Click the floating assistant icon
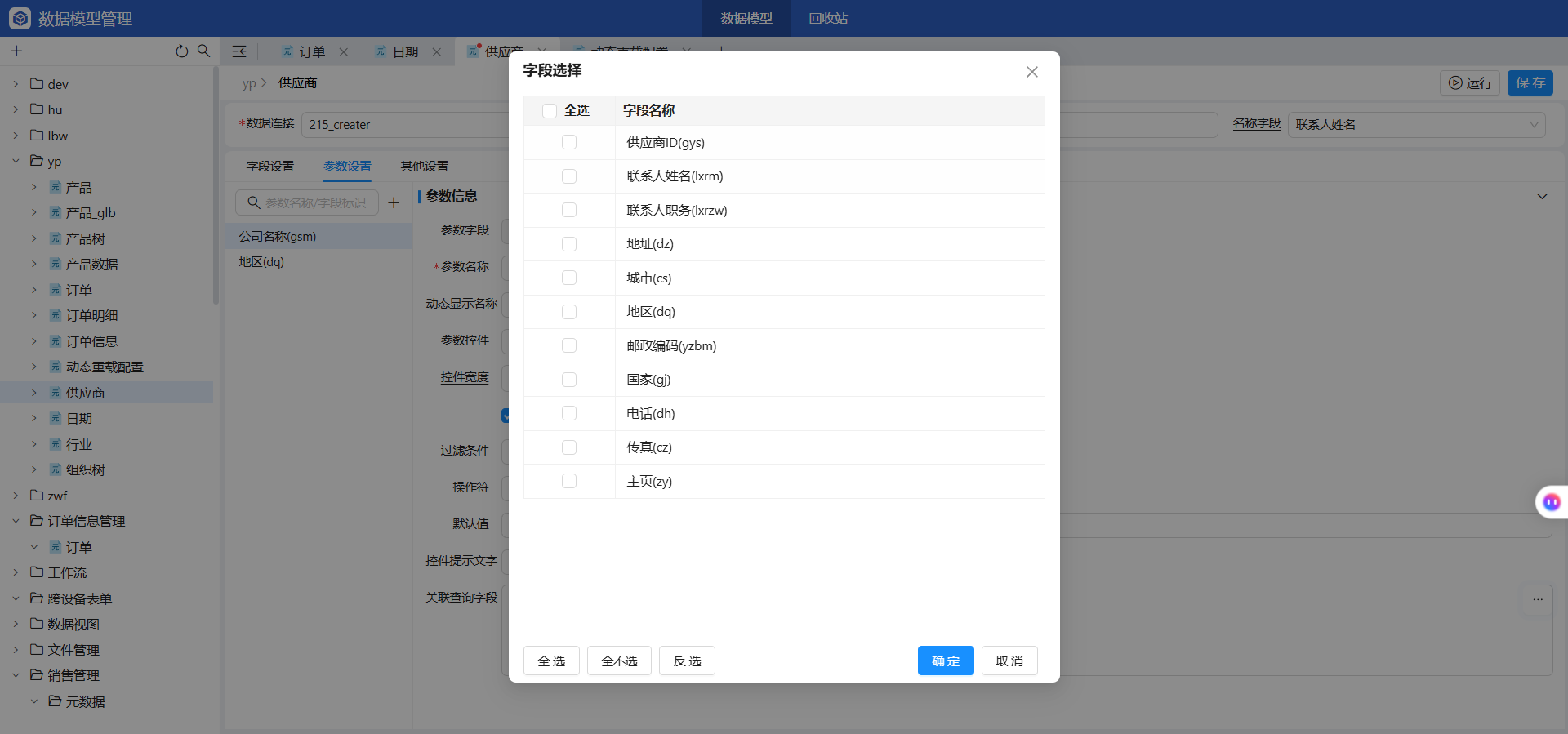Viewport: 1568px width, 734px height. (1551, 502)
